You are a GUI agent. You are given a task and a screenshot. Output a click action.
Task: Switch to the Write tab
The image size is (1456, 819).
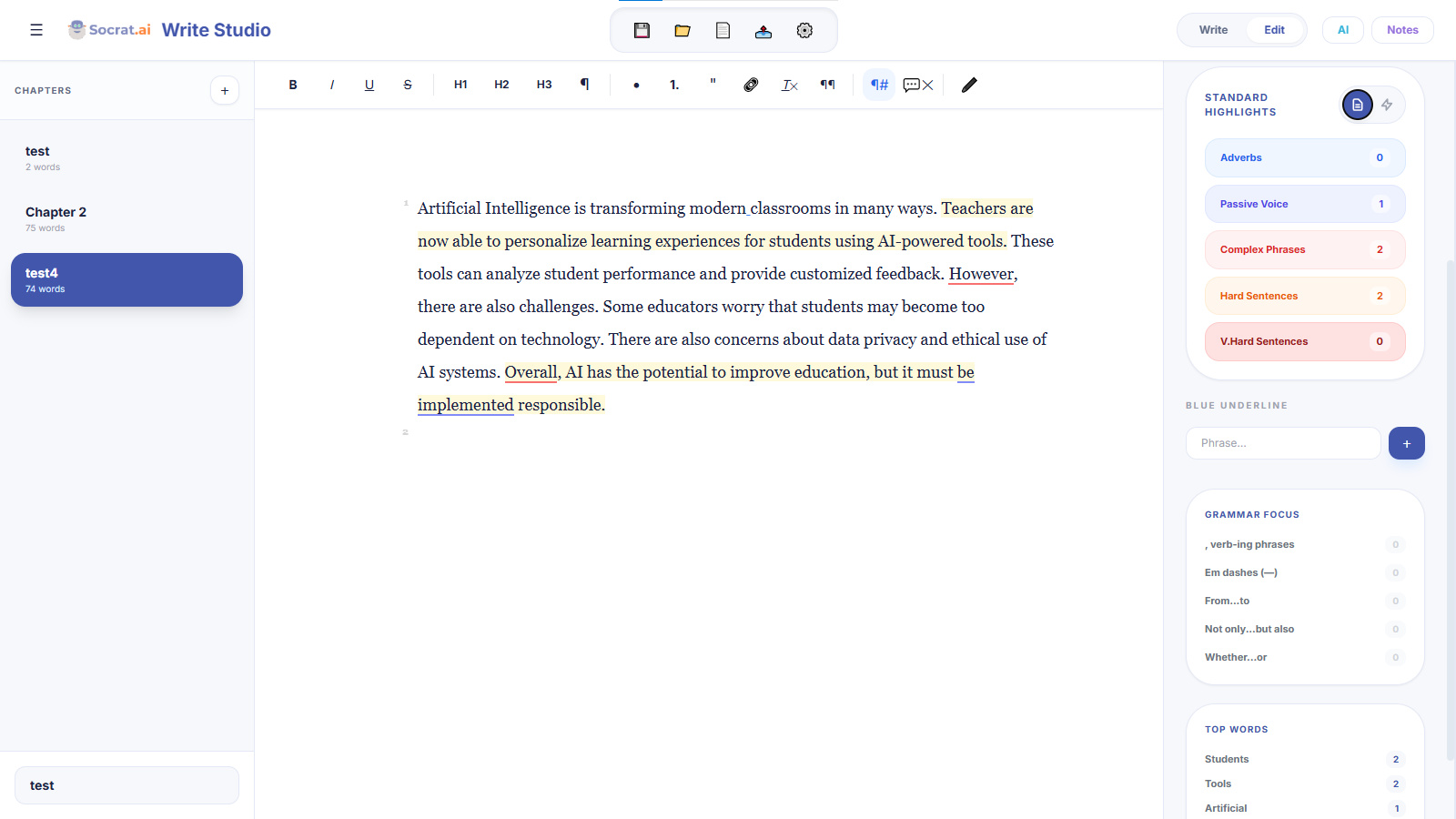pos(1213,30)
